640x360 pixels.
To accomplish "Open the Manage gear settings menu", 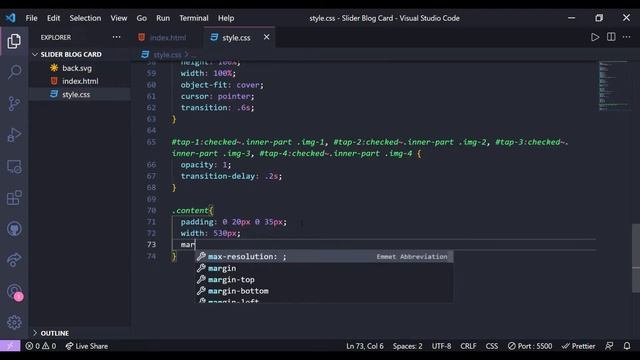I will click(x=14, y=322).
